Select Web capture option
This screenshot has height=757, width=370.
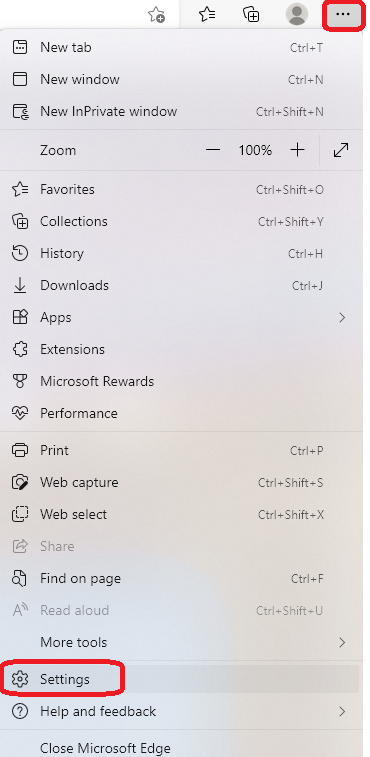181,482
